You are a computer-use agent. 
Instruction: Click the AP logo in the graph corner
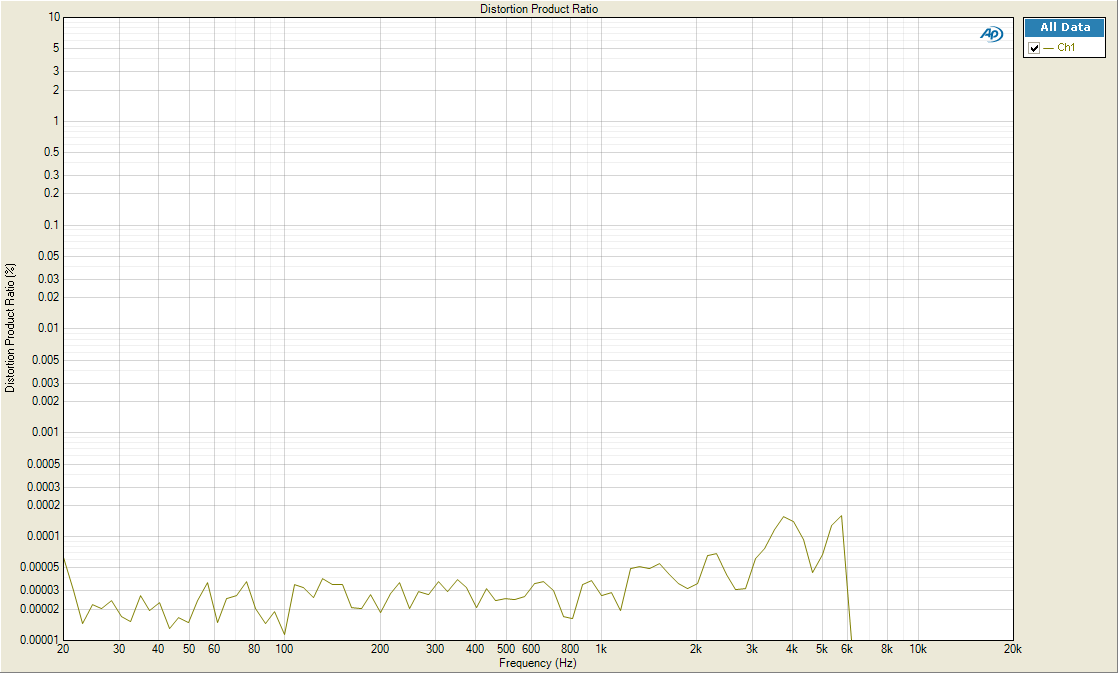click(x=992, y=34)
